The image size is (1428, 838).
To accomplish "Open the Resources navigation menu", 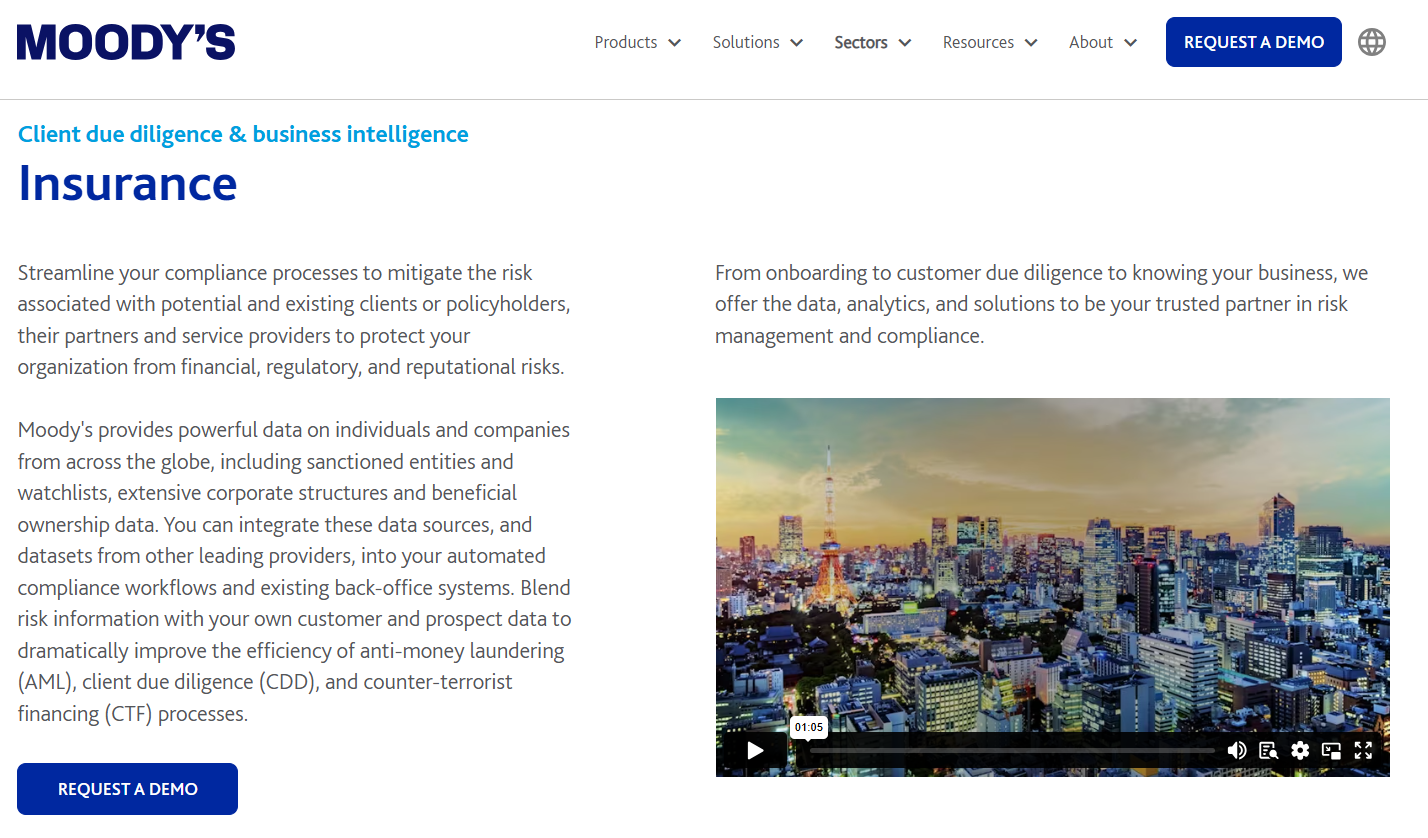I will 989,42.
